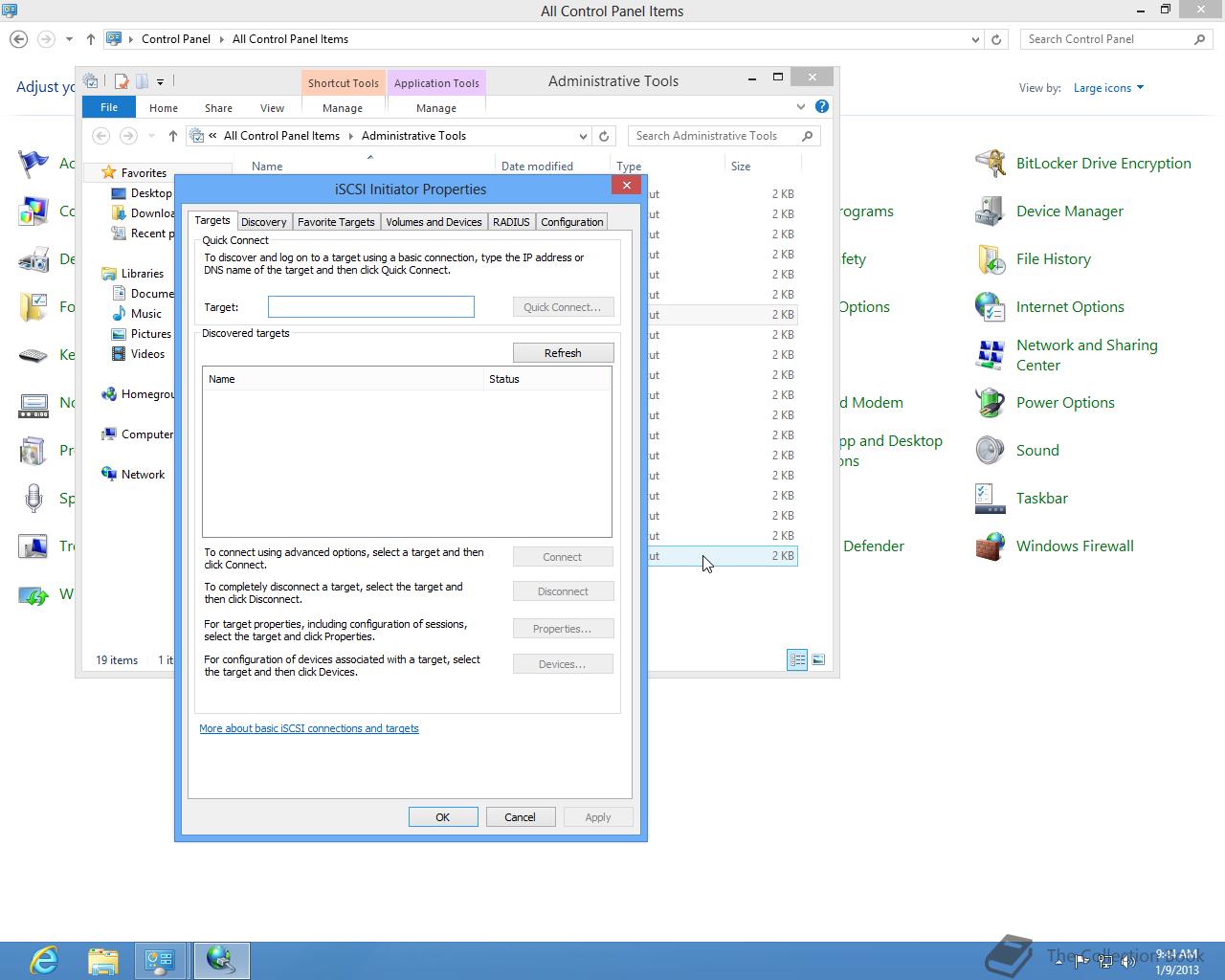
Task: Switch to large icons view button
Action: pyautogui.click(x=818, y=659)
